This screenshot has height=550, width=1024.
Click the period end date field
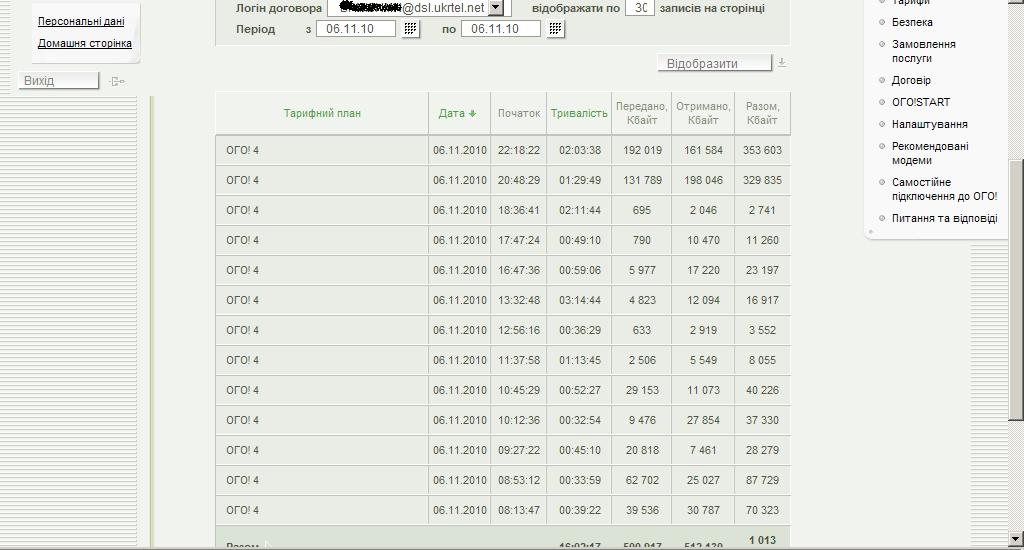[x=501, y=29]
